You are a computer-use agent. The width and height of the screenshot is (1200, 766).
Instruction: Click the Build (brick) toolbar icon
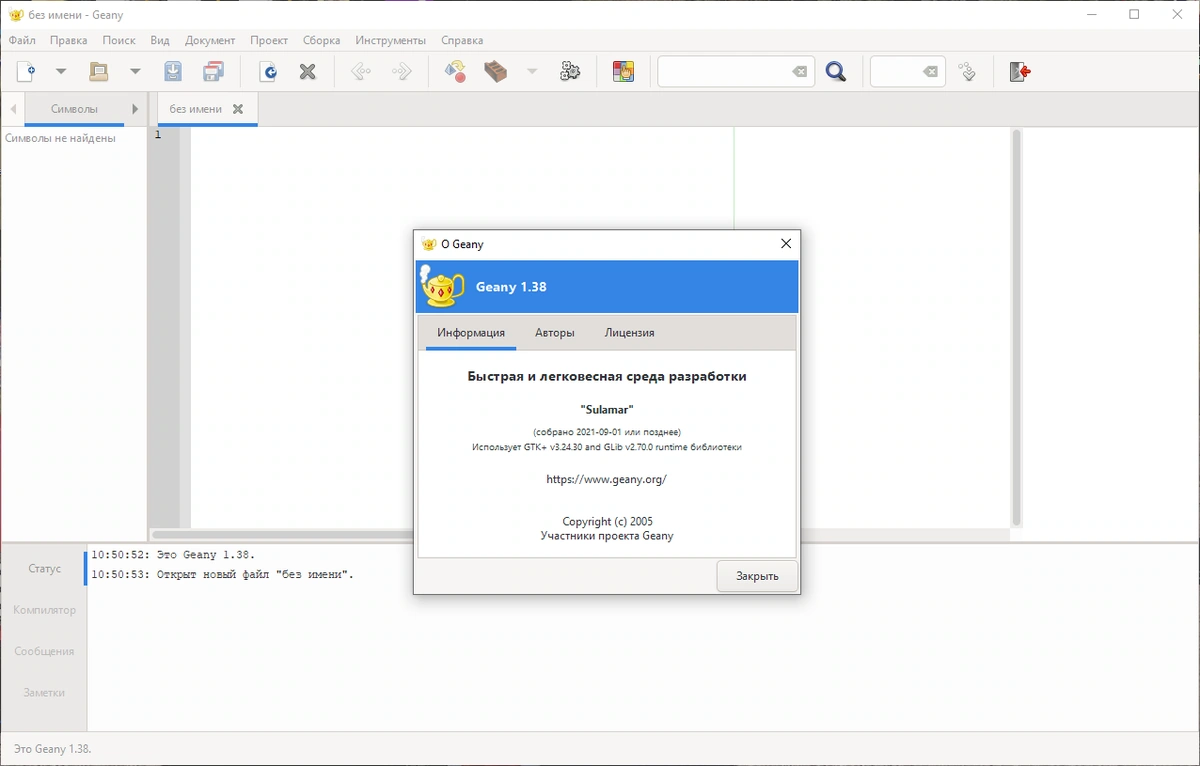[x=496, y=72]
